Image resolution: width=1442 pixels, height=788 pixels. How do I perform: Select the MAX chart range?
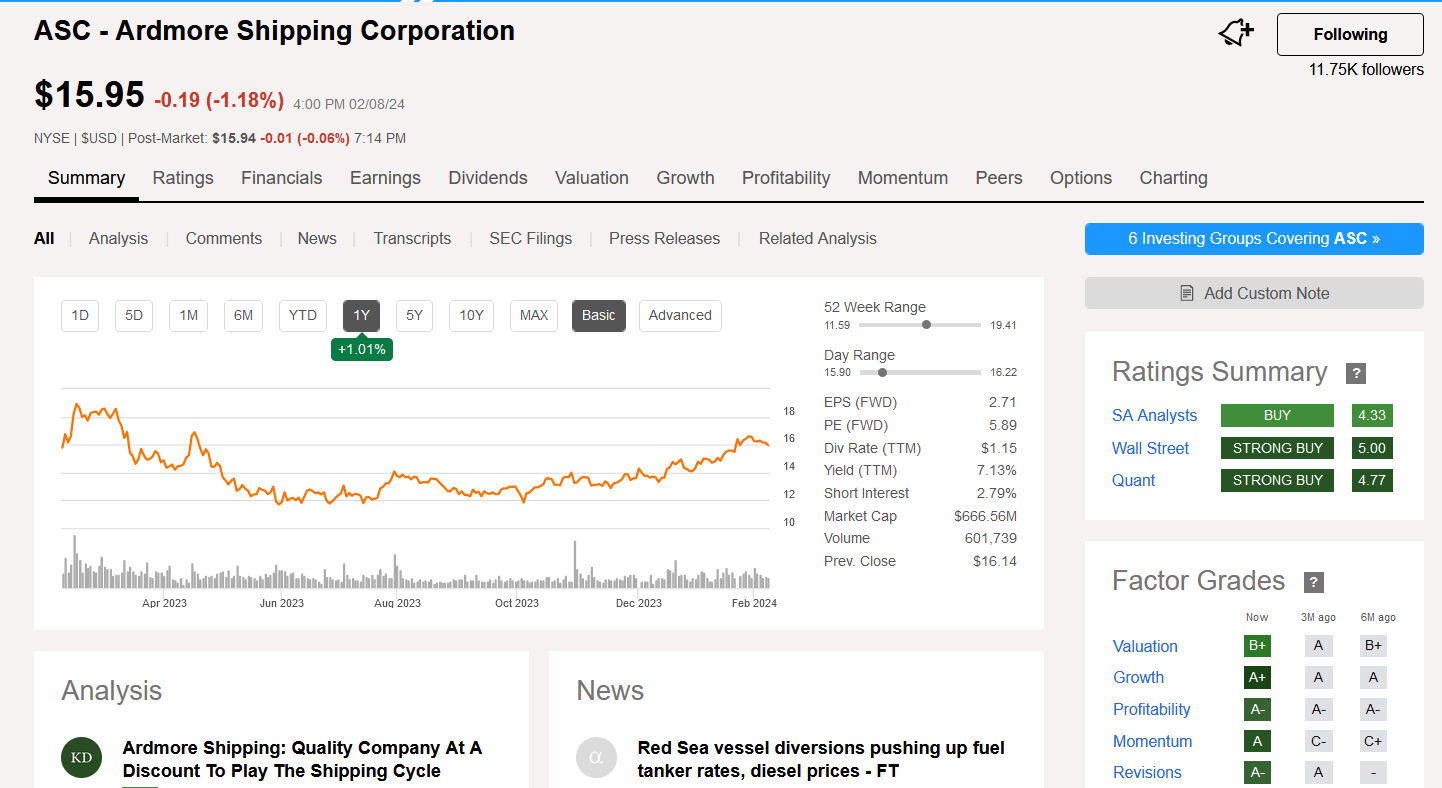point(534,315)
